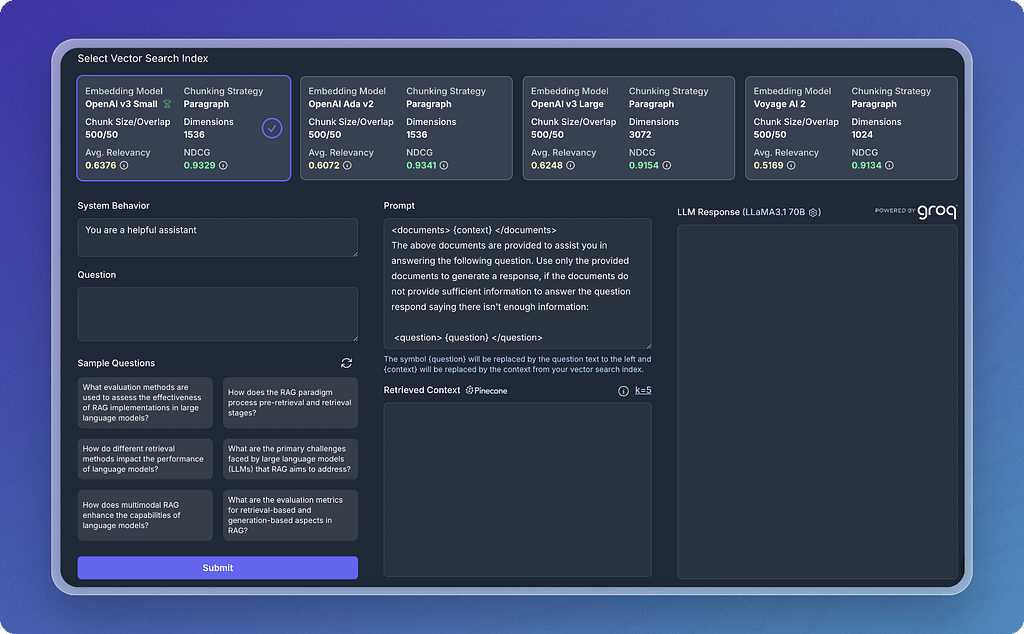Select the Voyage AI 2 index card

[852, 128]
